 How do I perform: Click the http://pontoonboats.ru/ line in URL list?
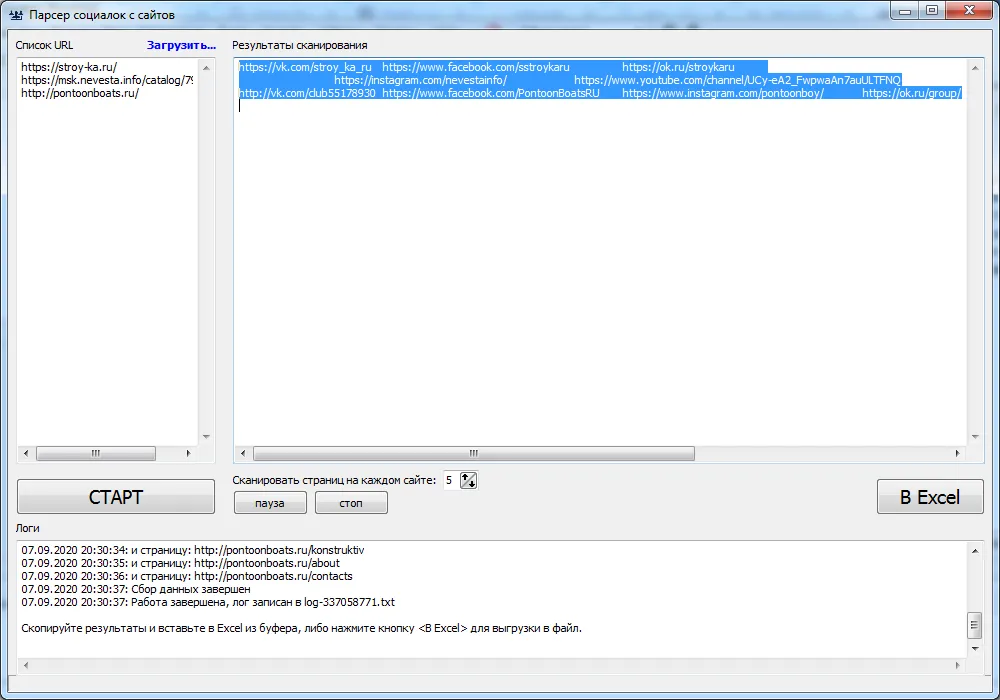[x=80, y=93]
